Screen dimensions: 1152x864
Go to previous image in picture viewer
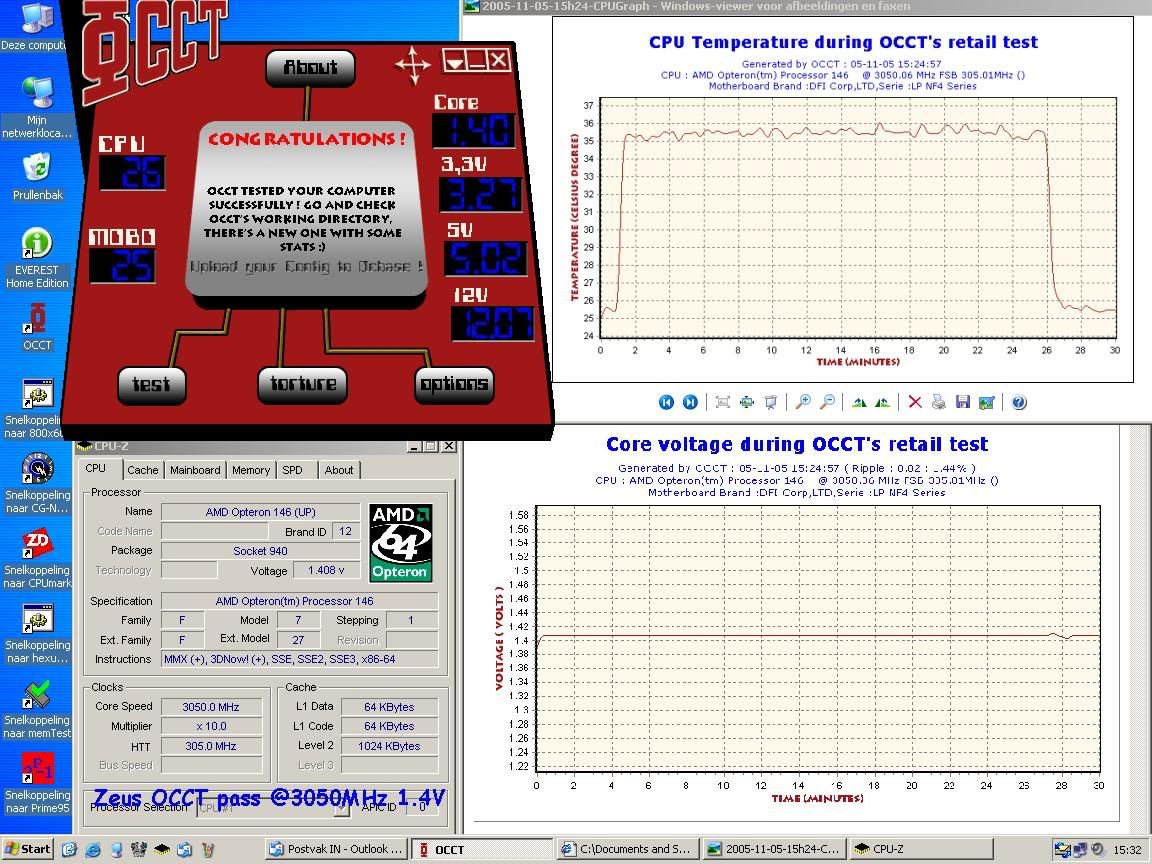point(666,402)
